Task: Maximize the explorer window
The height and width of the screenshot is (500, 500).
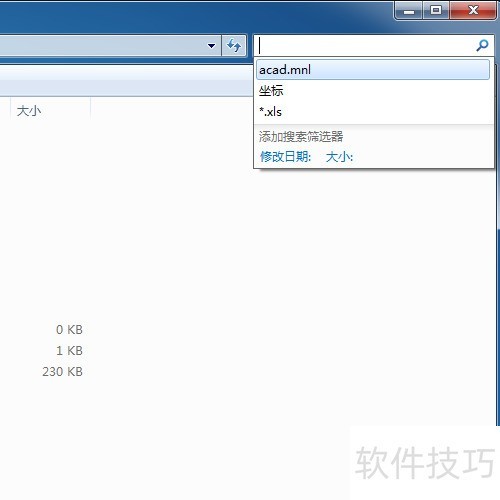Action: [436, 11]
